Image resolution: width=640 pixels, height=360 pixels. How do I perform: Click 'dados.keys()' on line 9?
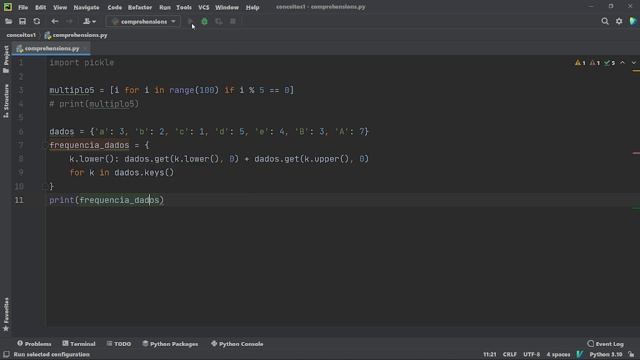[x=144, y=173]
